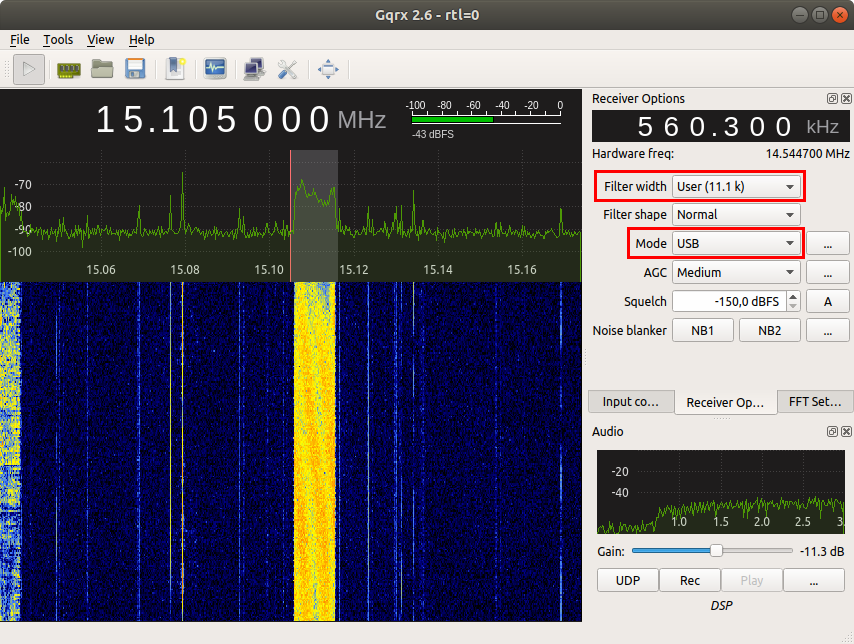Toggle the spectrum display toolbar icon
Screen dimensions: 854x644
pos(215,69)
